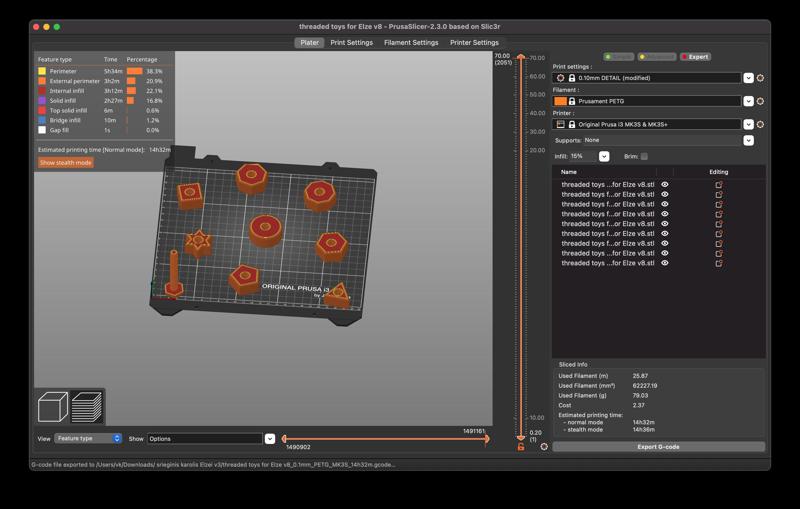Switch to 3D editor view cube icon
This screenshot has width=800, height=509.
pyautogui.click(x=53, y=406)
